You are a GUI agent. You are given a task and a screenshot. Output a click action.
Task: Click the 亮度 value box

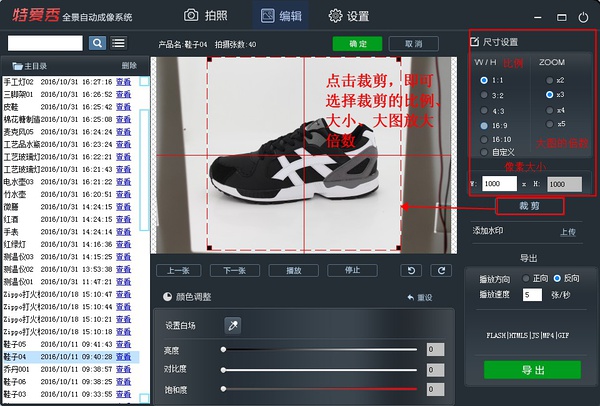[435, 349]
